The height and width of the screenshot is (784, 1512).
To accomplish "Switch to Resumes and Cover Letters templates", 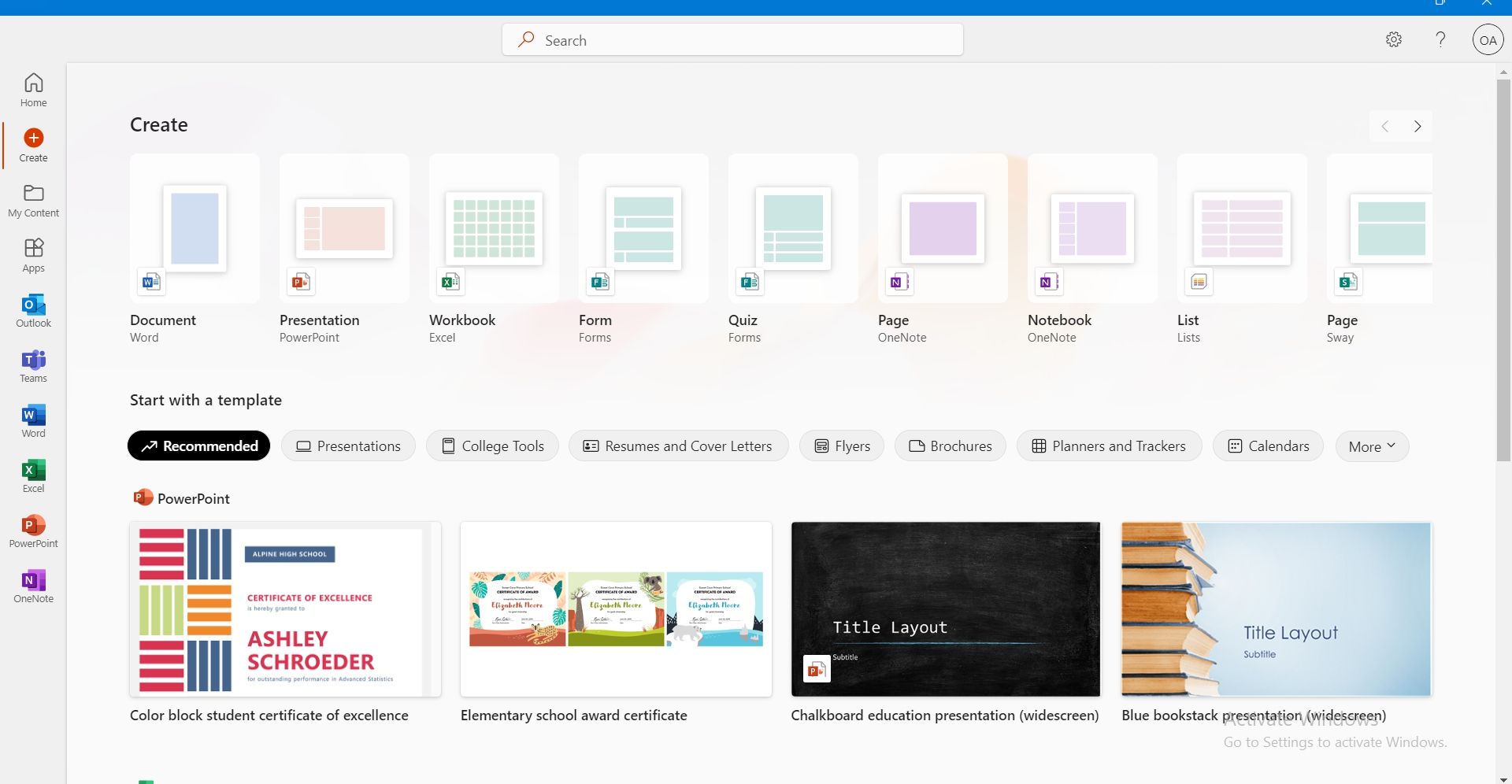I will (x=677, y=446).
